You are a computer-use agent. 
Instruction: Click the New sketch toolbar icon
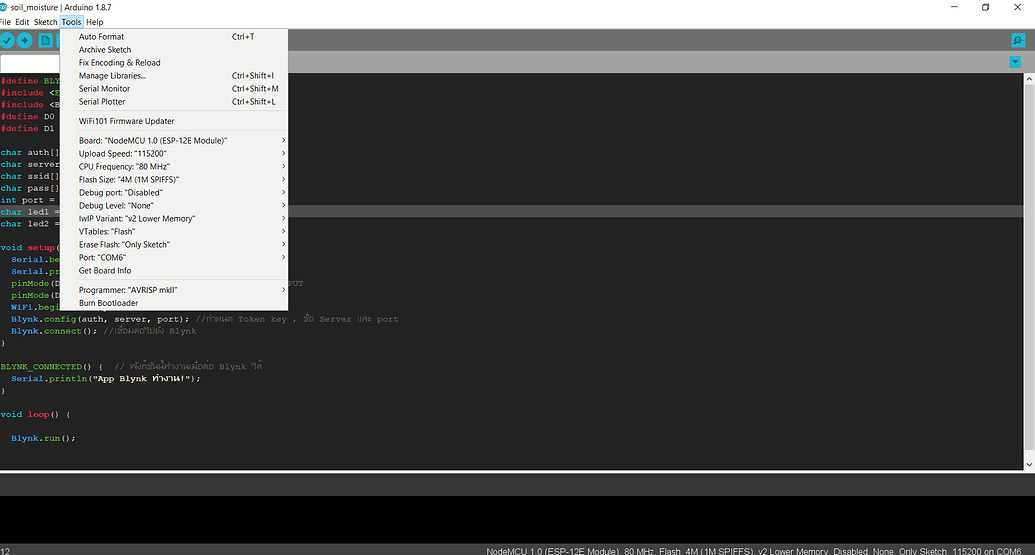(46, 40)
